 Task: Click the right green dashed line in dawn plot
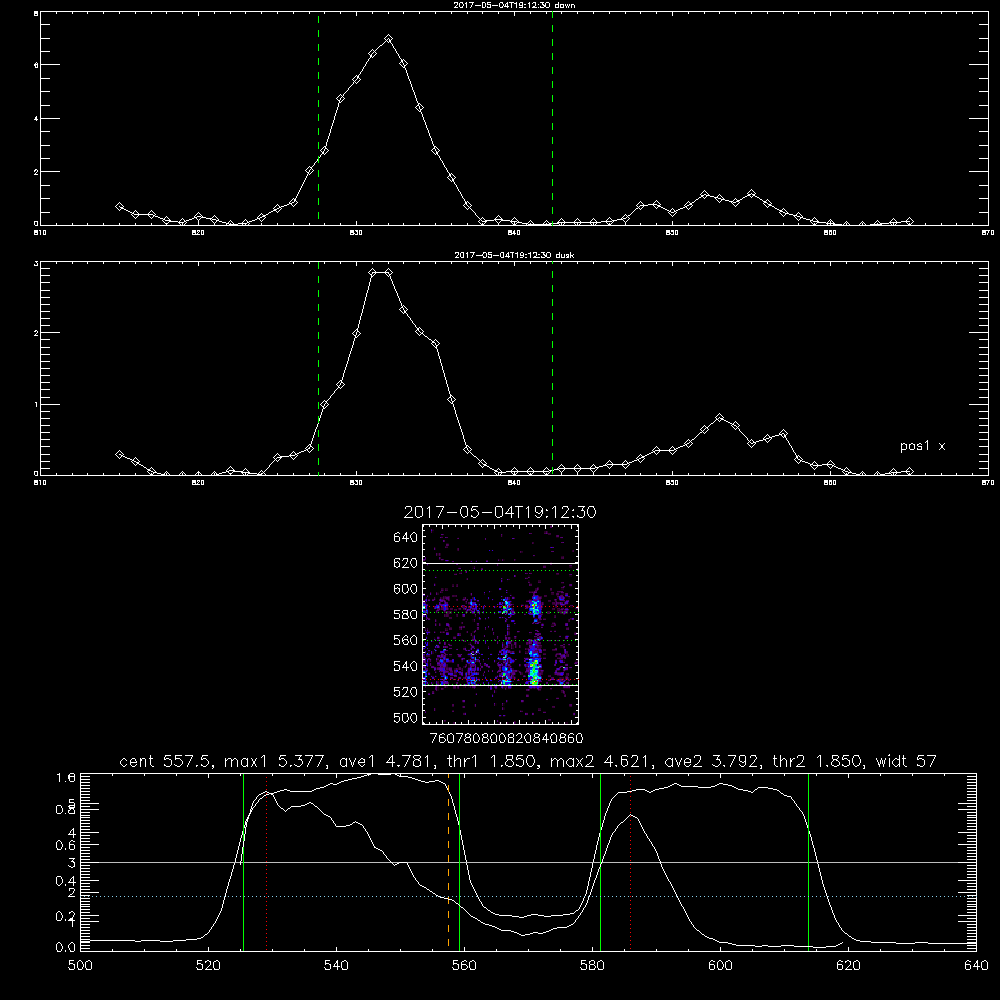[x=552, y=119]
